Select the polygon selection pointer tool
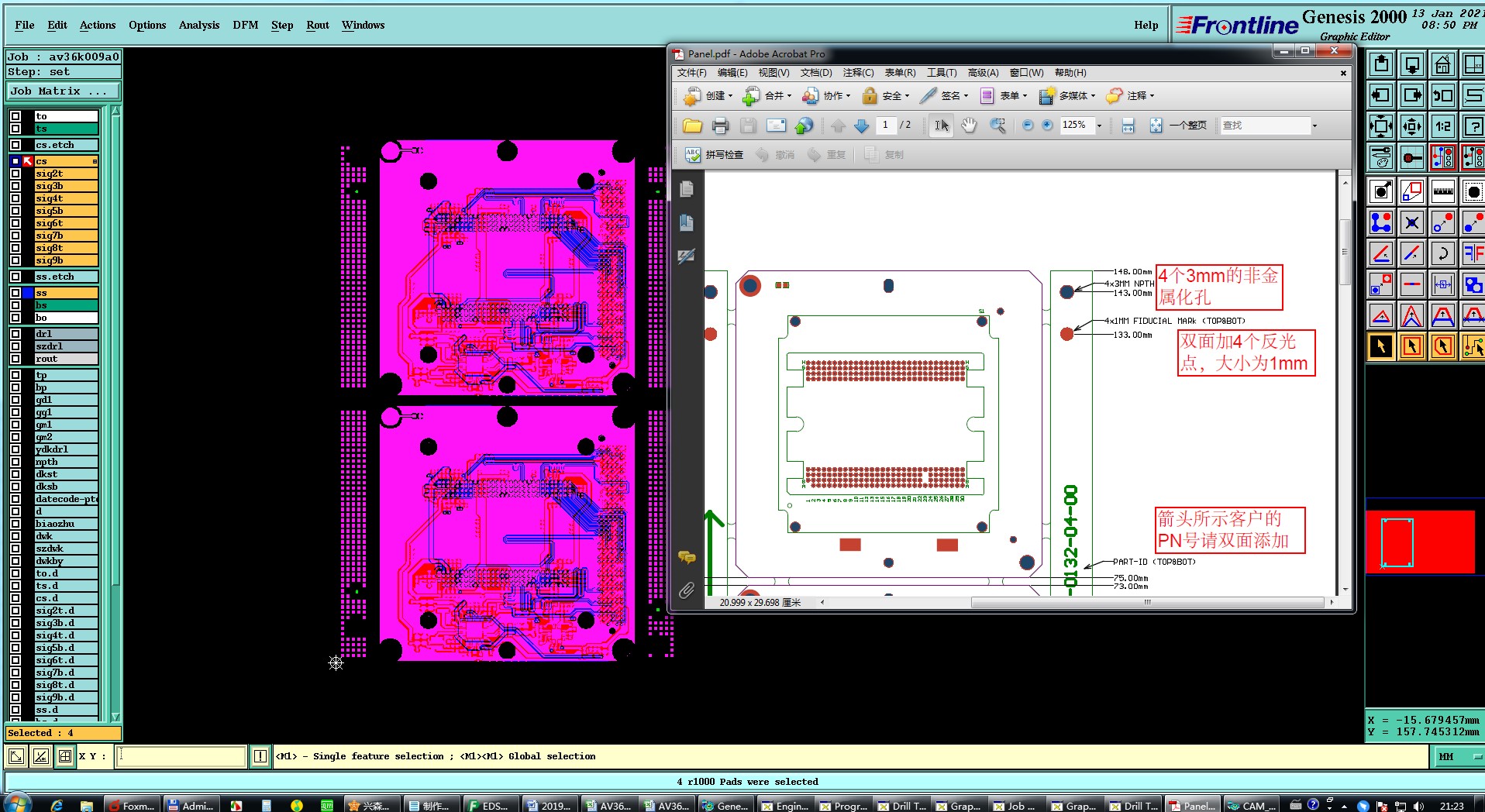Image resolution: width=1485 pixels, height=812 pixels. click(1442, 346)
